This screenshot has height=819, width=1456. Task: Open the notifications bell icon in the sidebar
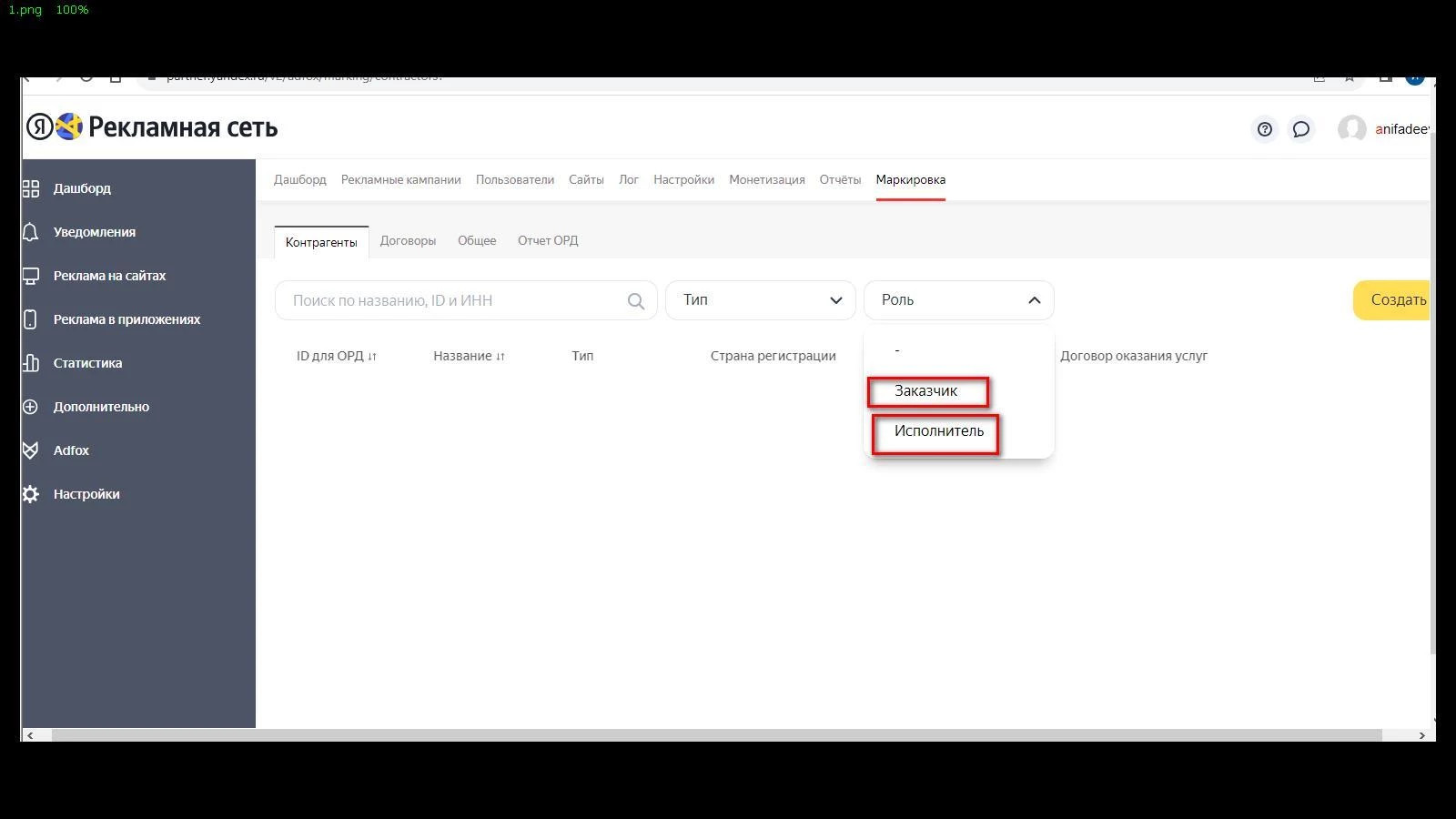click(31, 232)
